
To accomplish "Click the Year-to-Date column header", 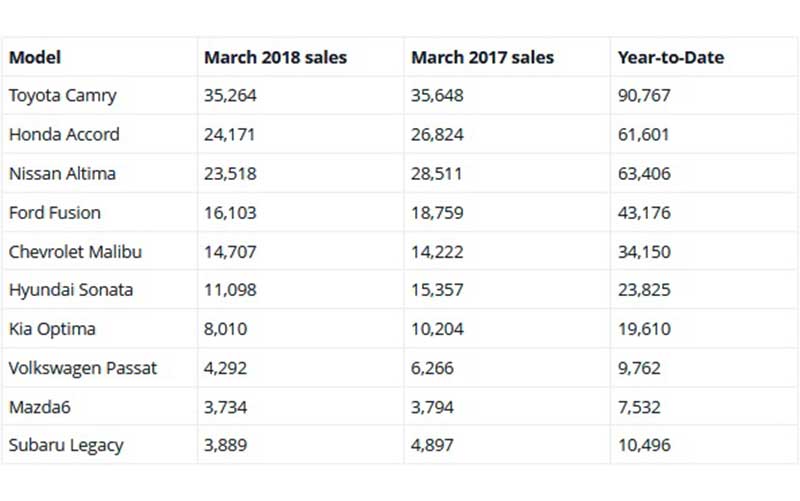I will [670, 58].
